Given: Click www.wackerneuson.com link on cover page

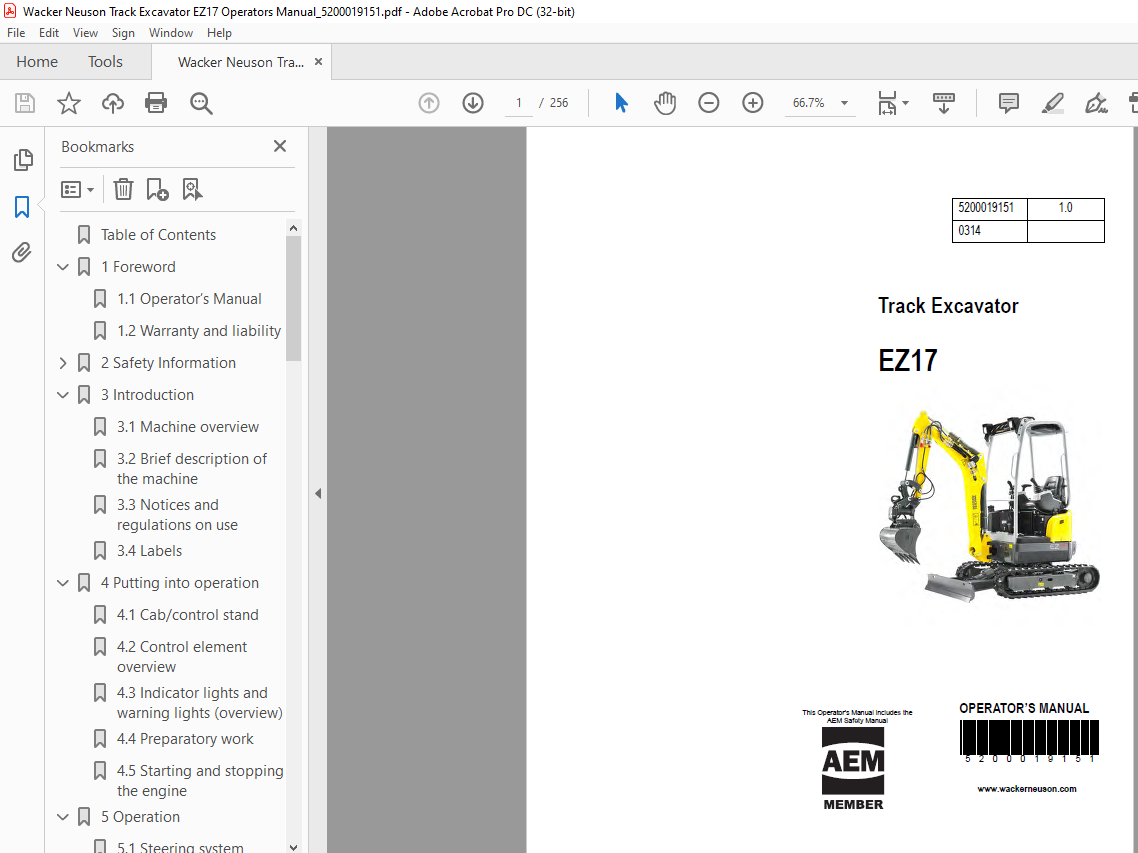Looking at the screenshot, I should coord(1026,789).
